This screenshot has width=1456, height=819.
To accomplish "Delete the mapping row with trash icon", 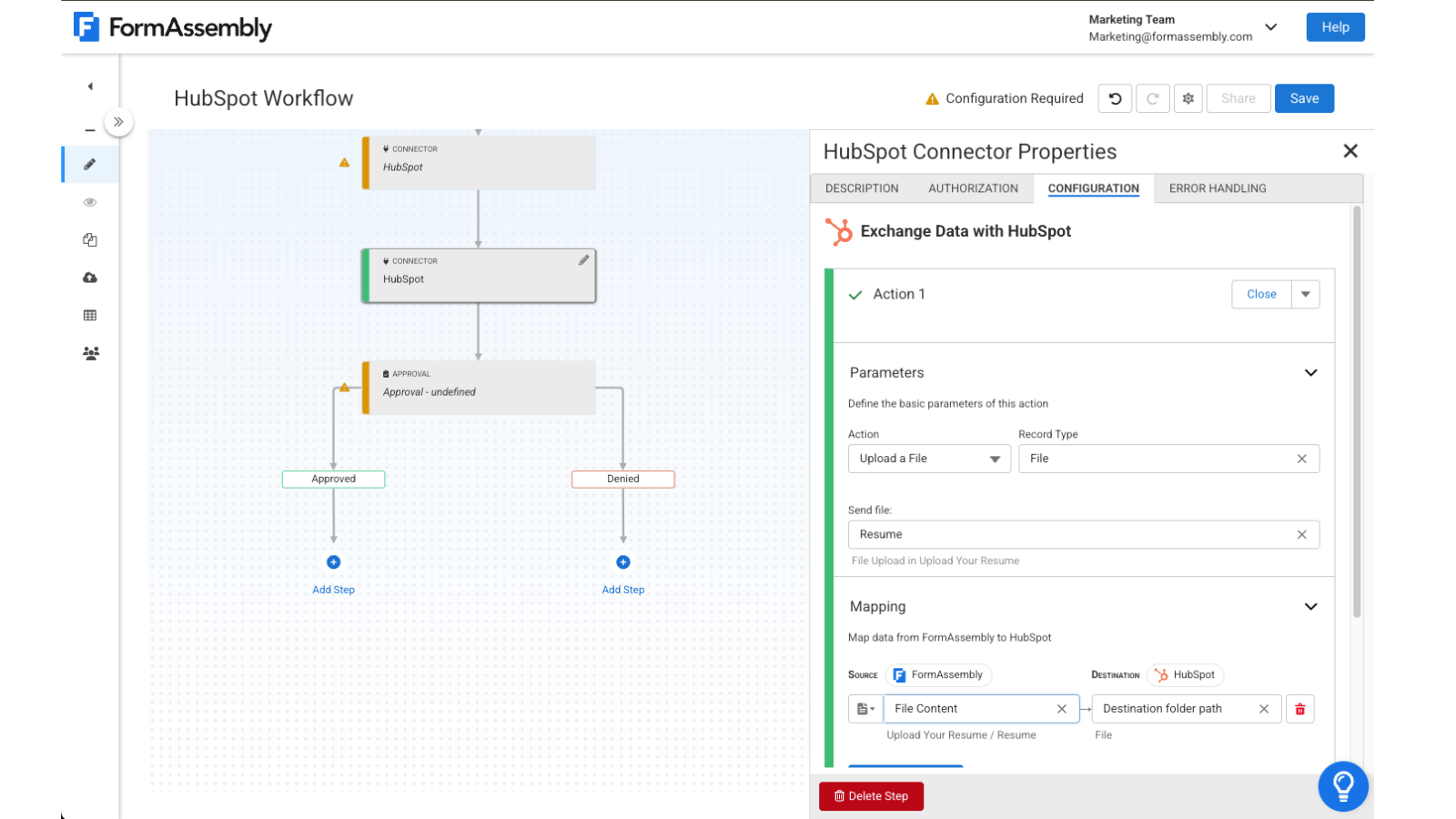I will click(x=1299, y=708).
